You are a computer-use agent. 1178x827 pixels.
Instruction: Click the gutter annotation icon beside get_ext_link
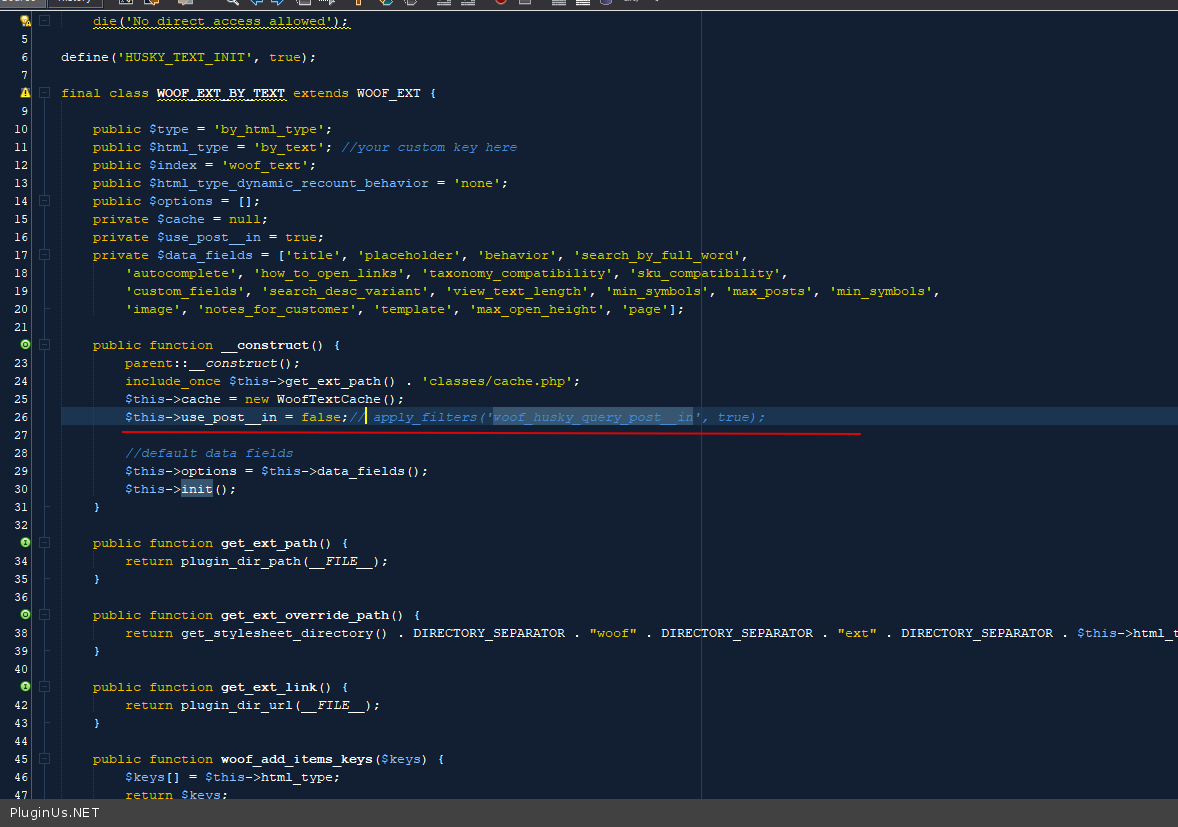(x=25, y=687)
